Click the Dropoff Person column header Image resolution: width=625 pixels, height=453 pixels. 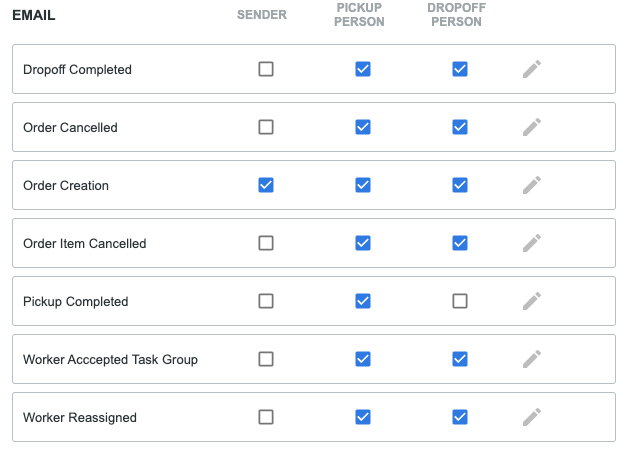coord(456,15)
